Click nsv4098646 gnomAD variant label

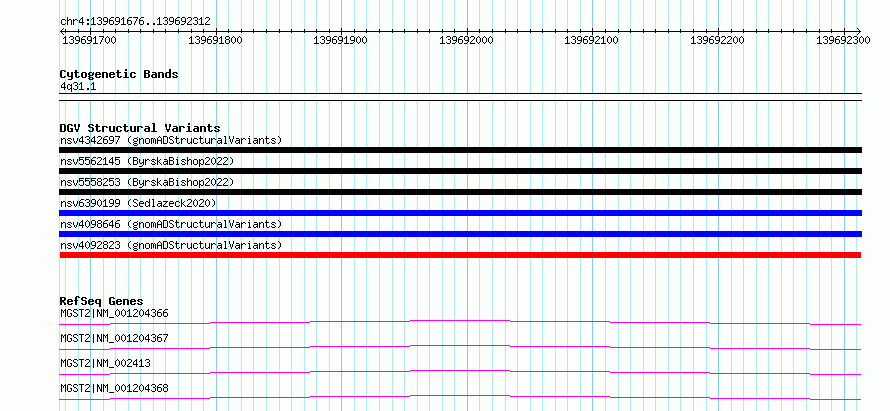[171, 224]
